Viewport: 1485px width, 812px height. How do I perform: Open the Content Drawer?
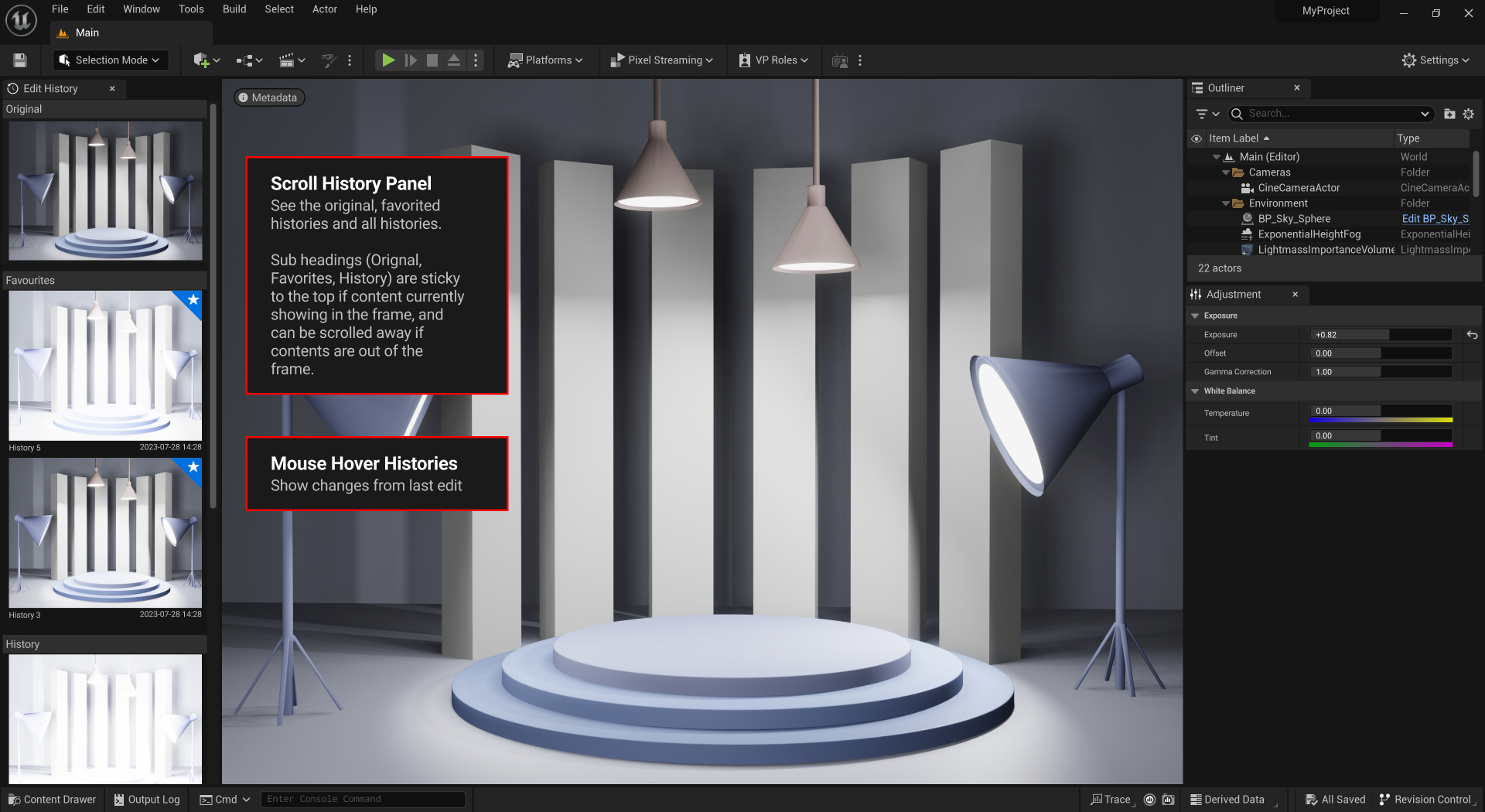tap(52, 800)
